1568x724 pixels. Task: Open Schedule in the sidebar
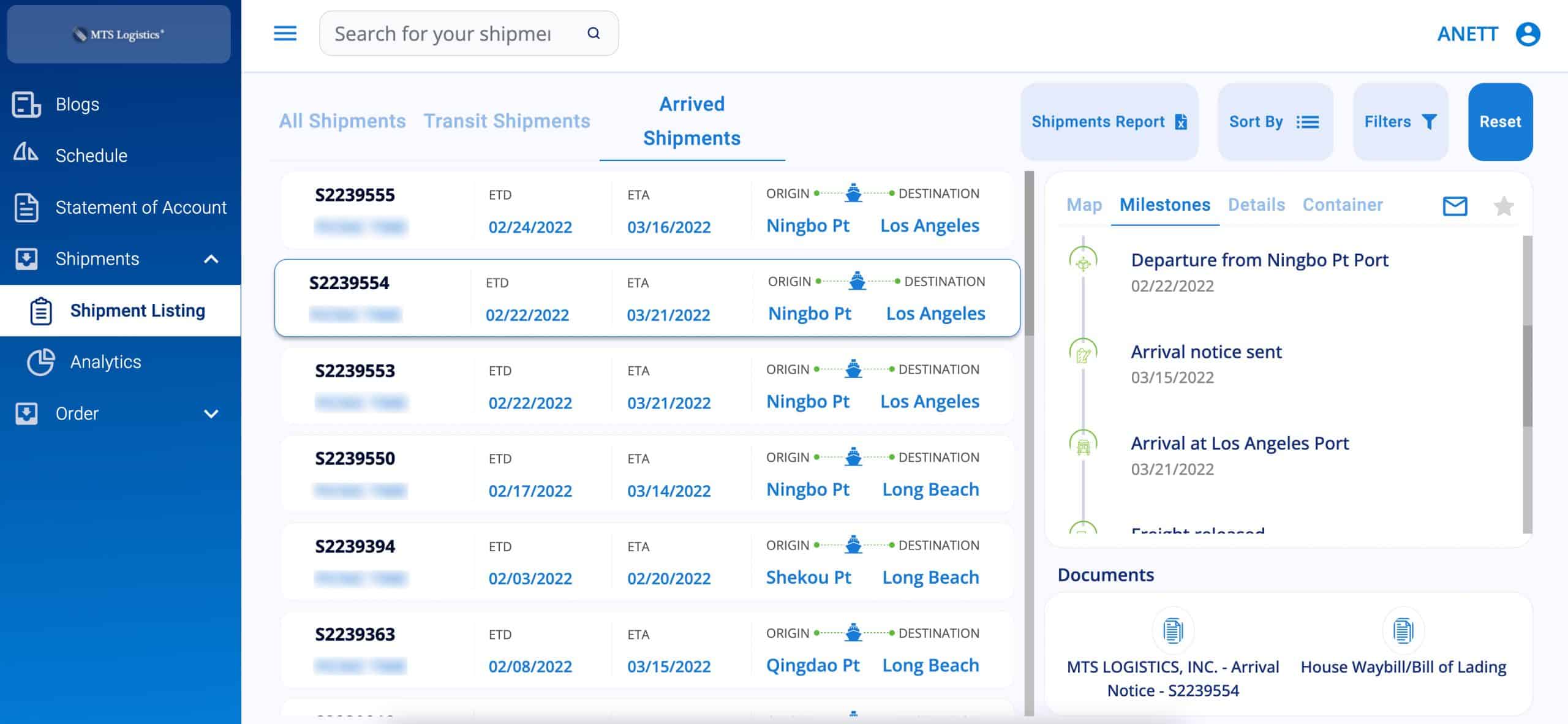coord(120,156)
